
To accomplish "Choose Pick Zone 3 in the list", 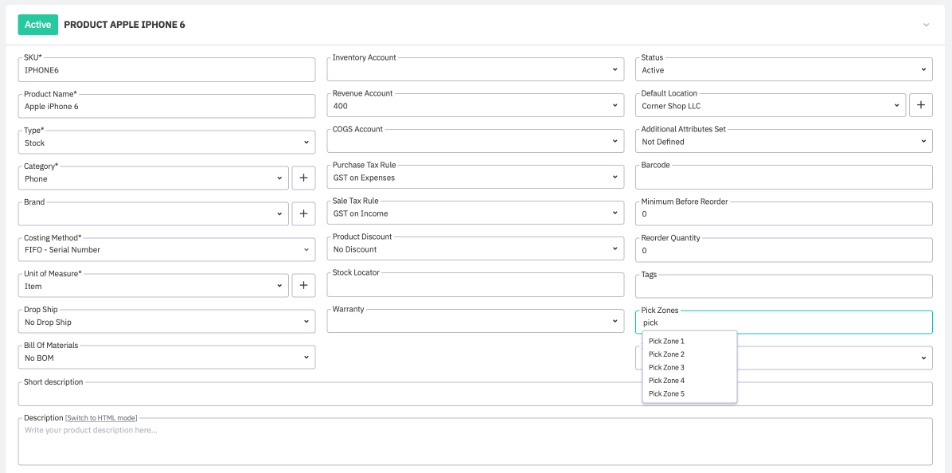I will (x=667, y=367).
